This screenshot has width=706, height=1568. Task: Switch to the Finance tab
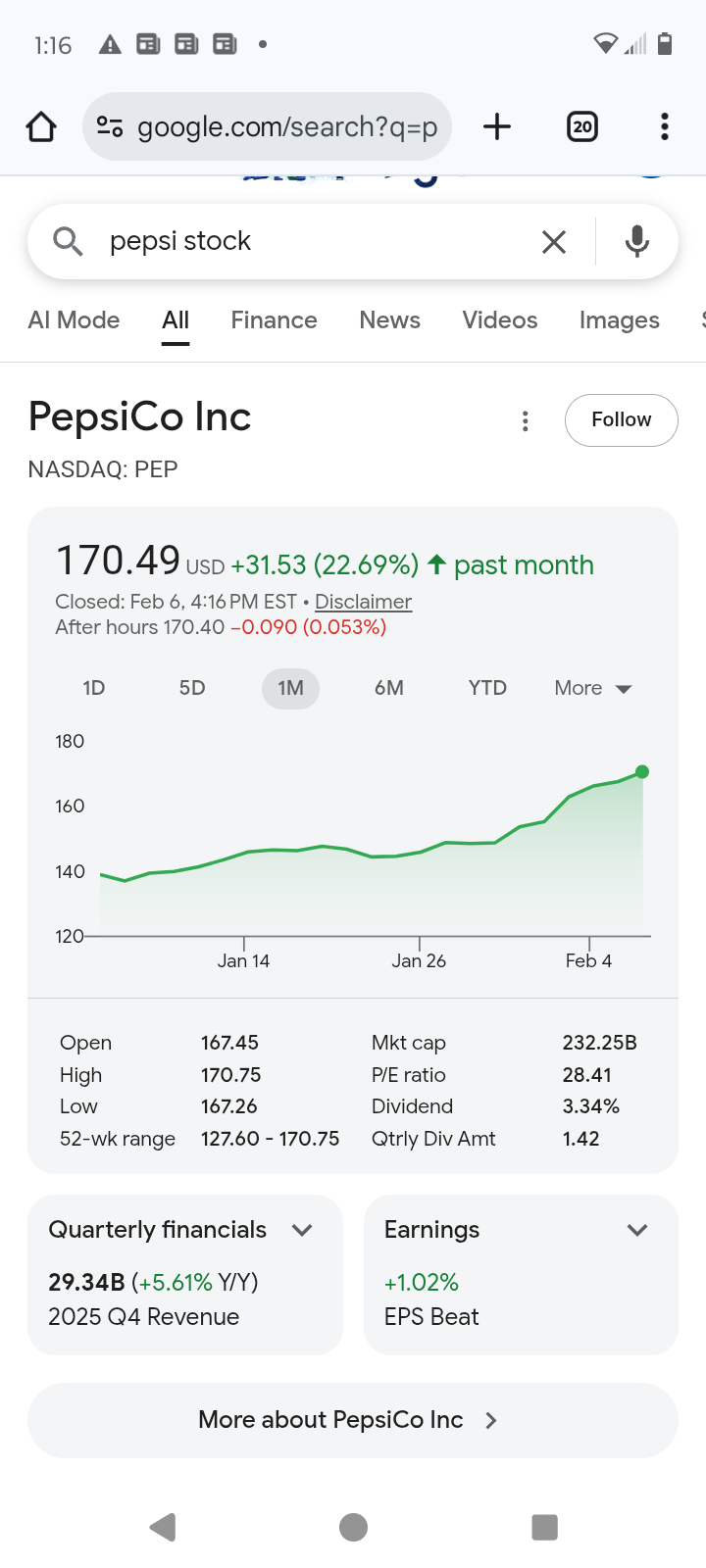[274, 320]
